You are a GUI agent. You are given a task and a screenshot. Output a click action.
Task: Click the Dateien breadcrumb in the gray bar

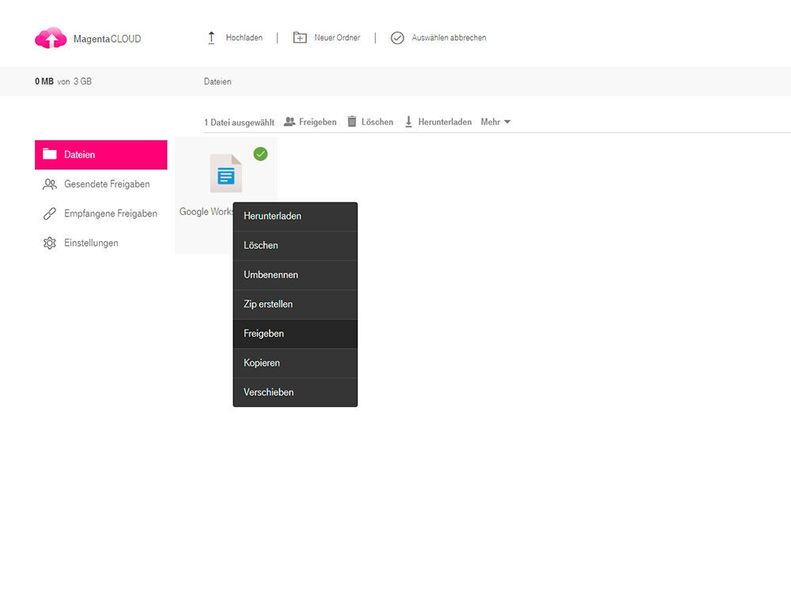(217, 81)
